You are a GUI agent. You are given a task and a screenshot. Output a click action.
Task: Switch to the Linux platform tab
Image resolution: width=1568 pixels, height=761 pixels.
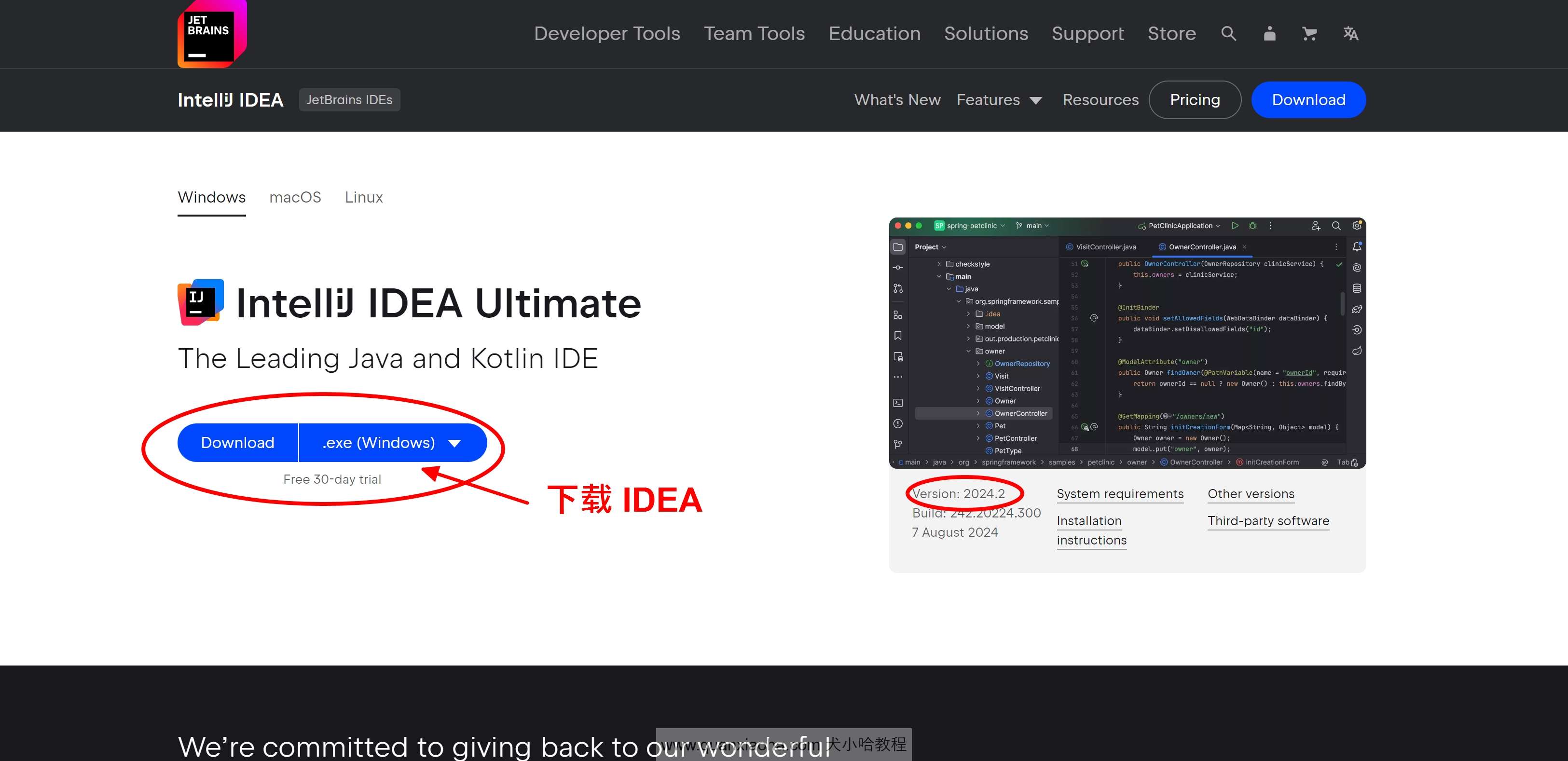[x=364, y=197]
